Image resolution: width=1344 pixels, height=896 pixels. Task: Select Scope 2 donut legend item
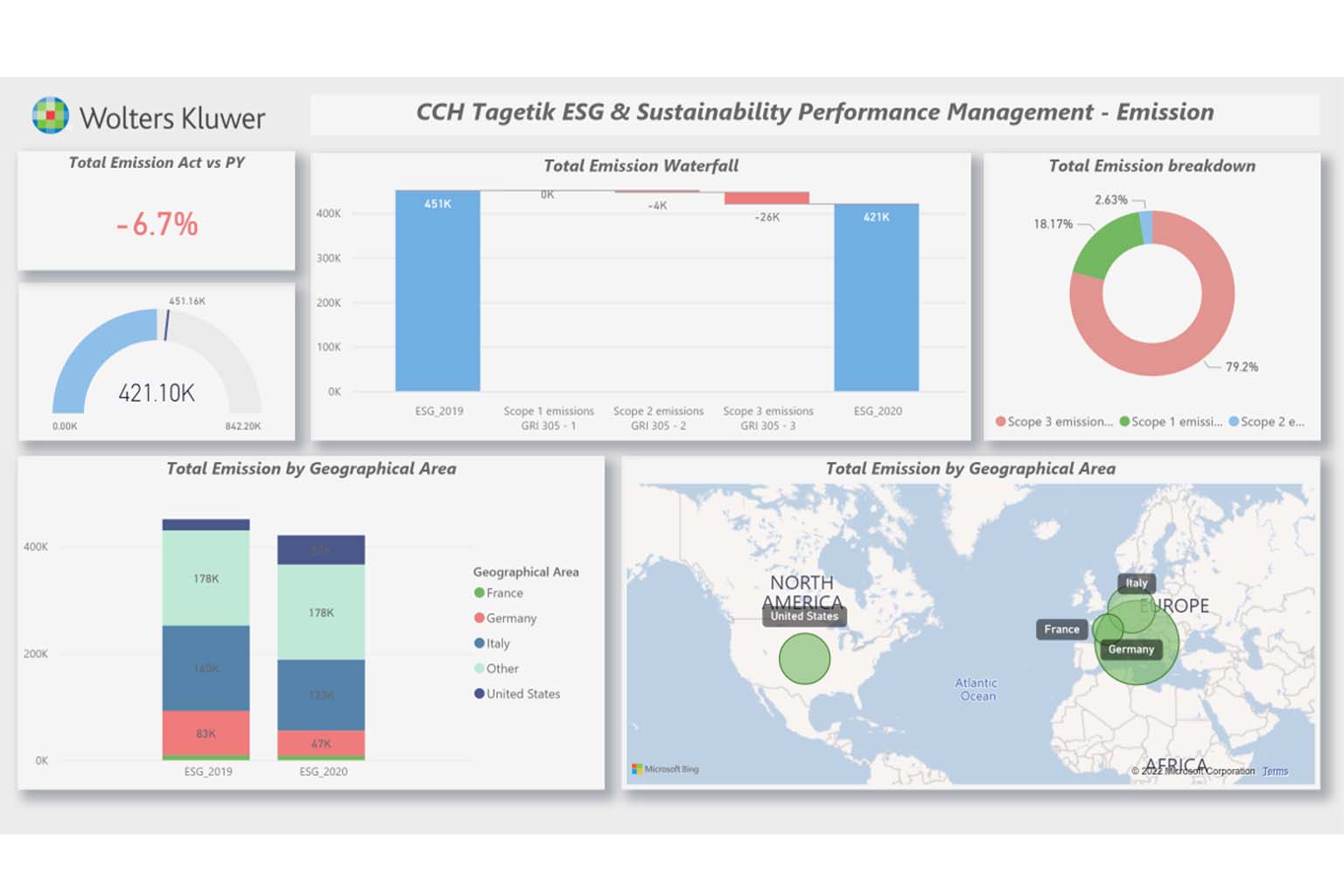coord(1266,422)
